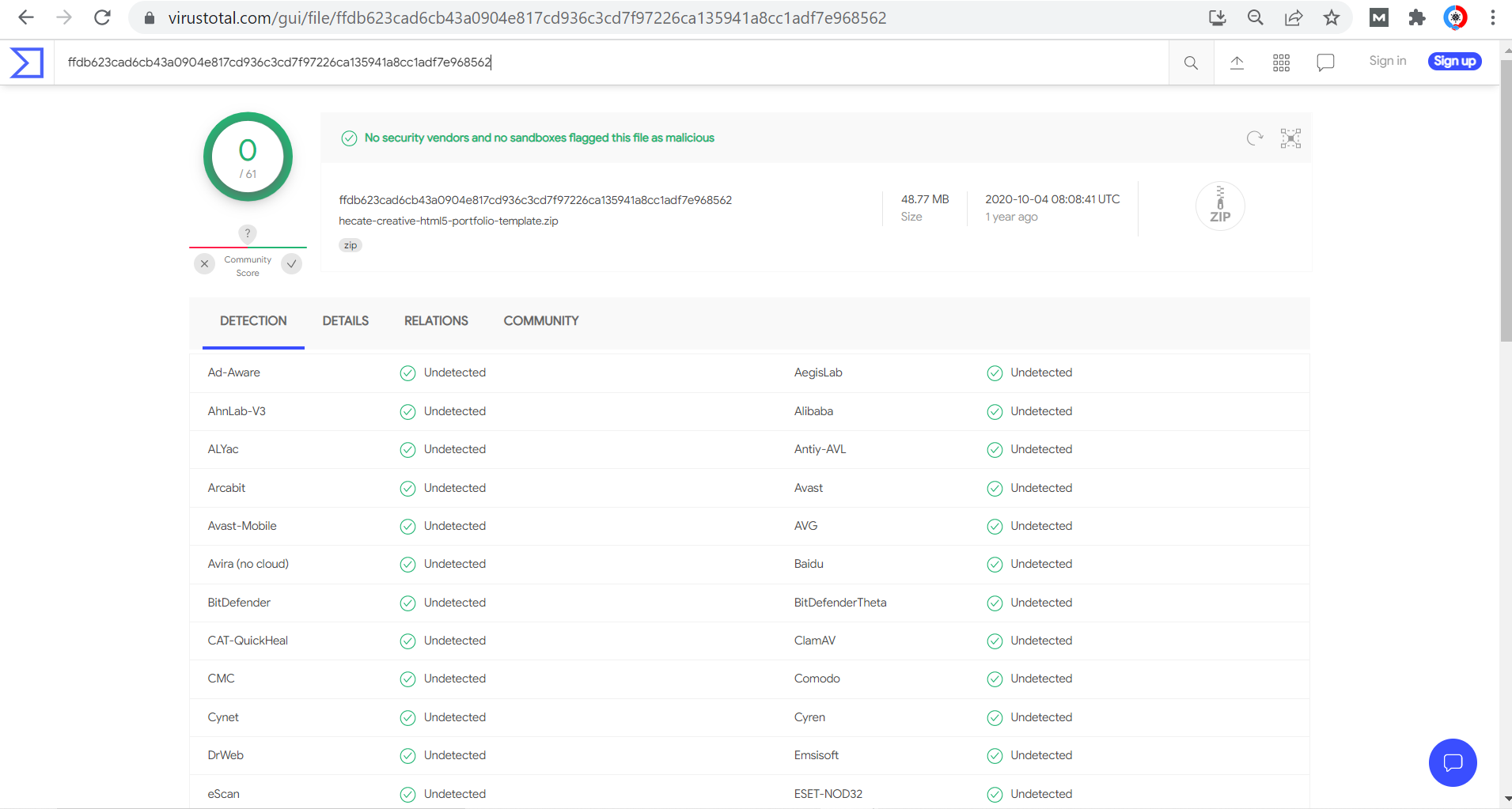
Task: Click the Cynet vendor name
Action: coord(223,717)
